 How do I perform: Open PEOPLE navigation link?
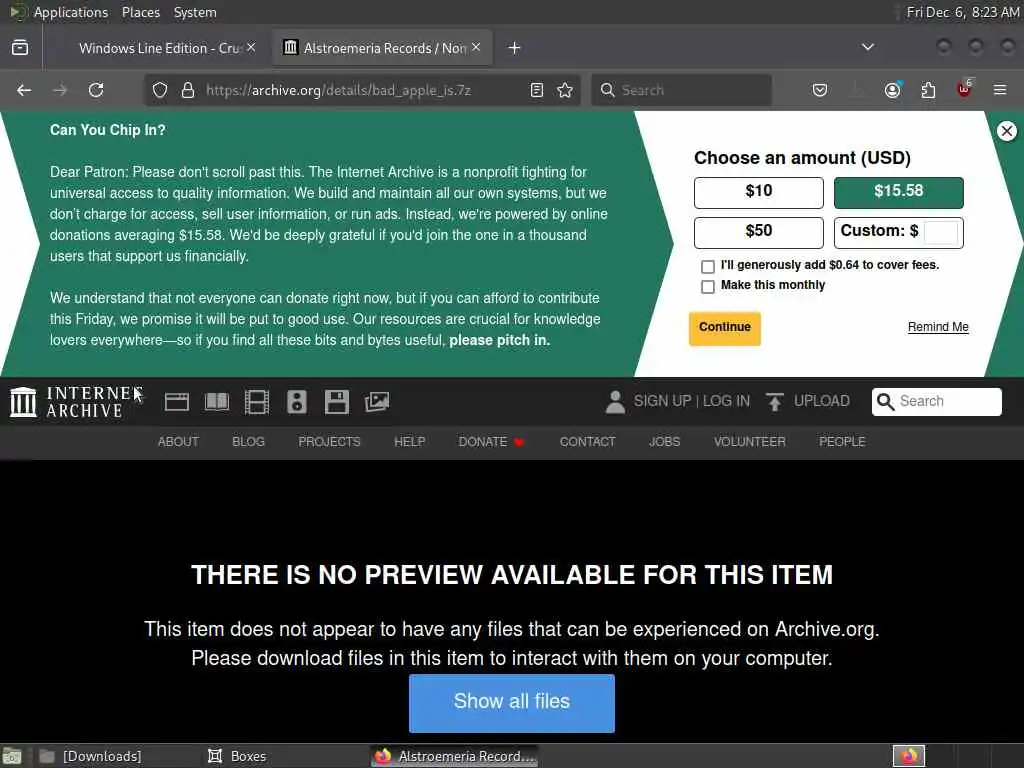842,441
